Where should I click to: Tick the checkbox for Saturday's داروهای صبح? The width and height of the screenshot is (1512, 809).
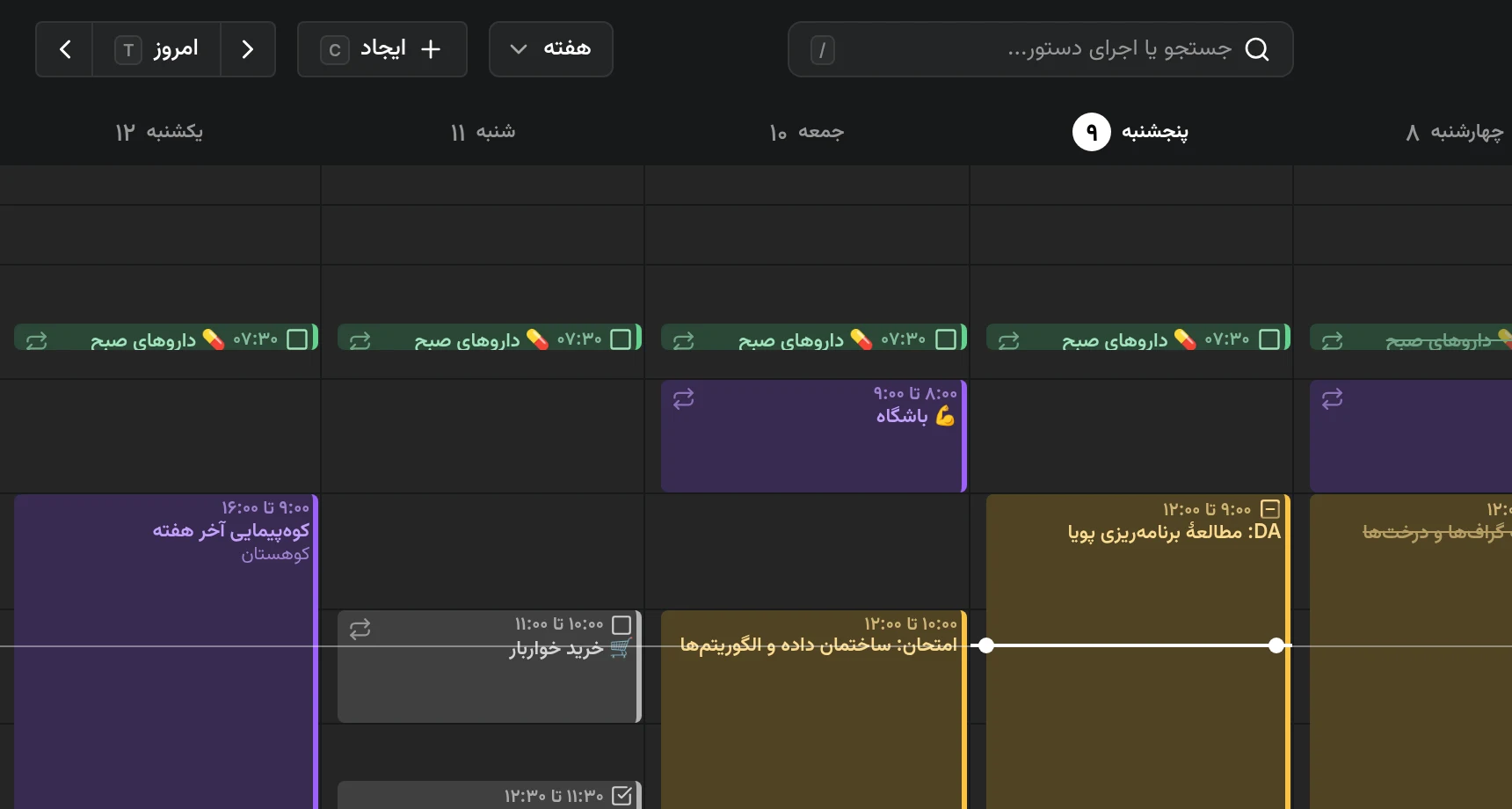point(621,339)
